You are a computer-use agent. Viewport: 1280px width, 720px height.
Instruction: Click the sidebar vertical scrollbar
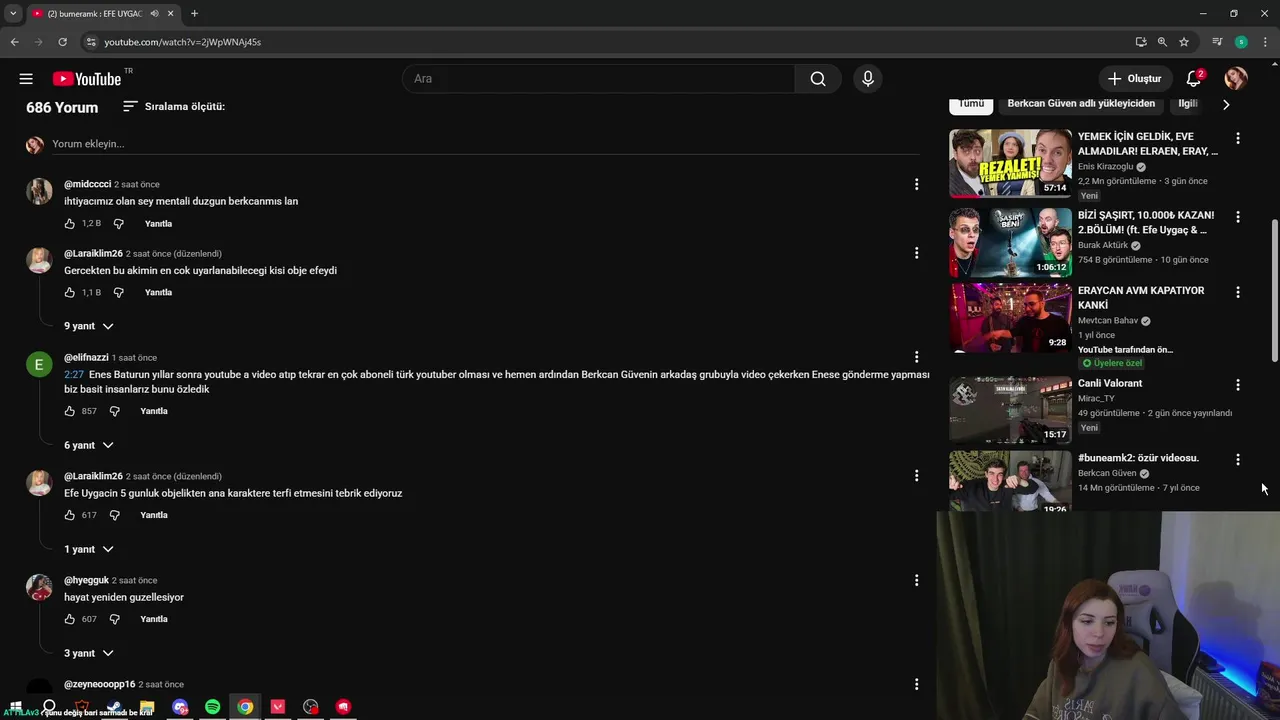(x=1274, y=290)
